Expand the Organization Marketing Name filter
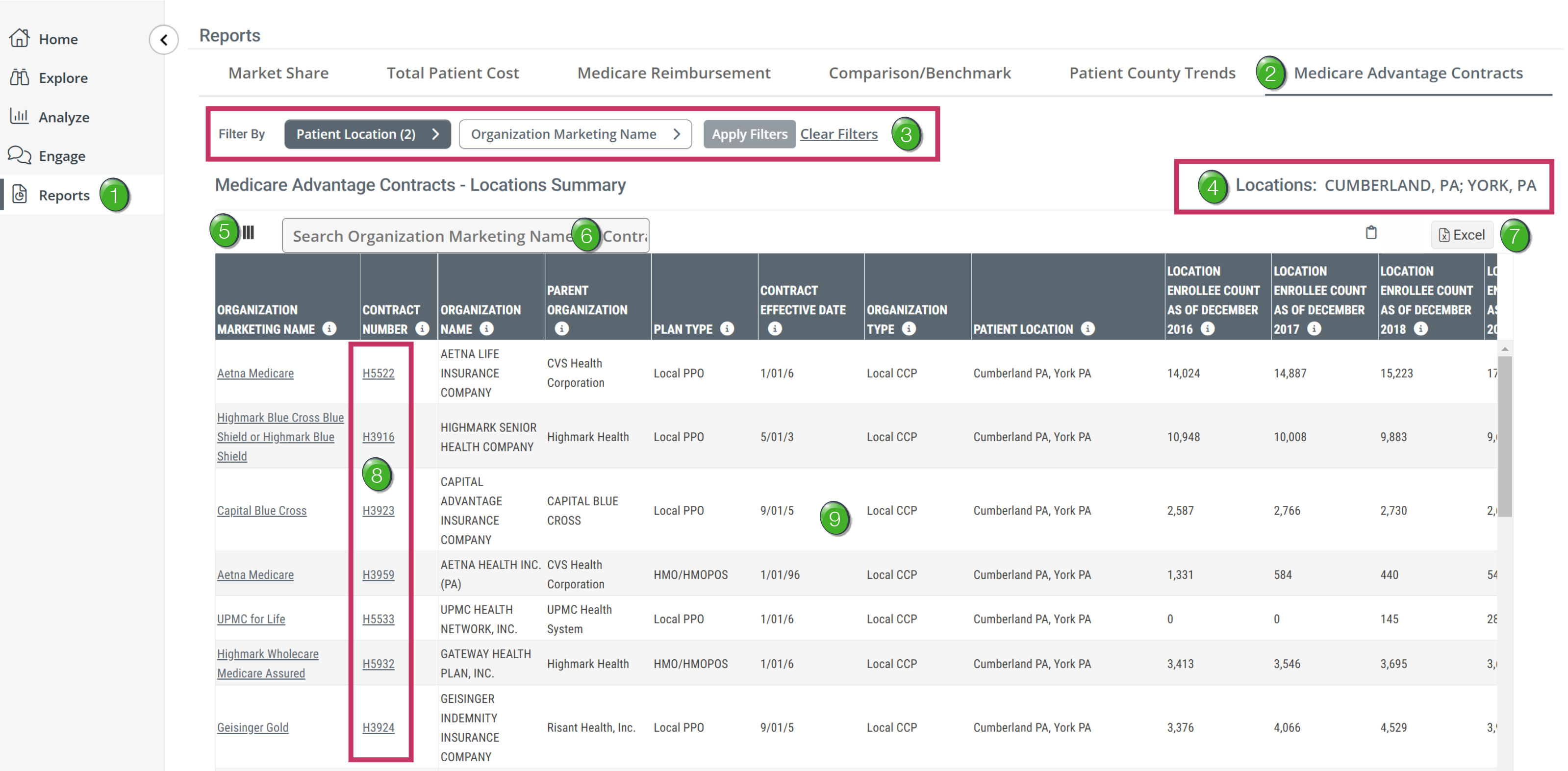 tap(575, 134)
